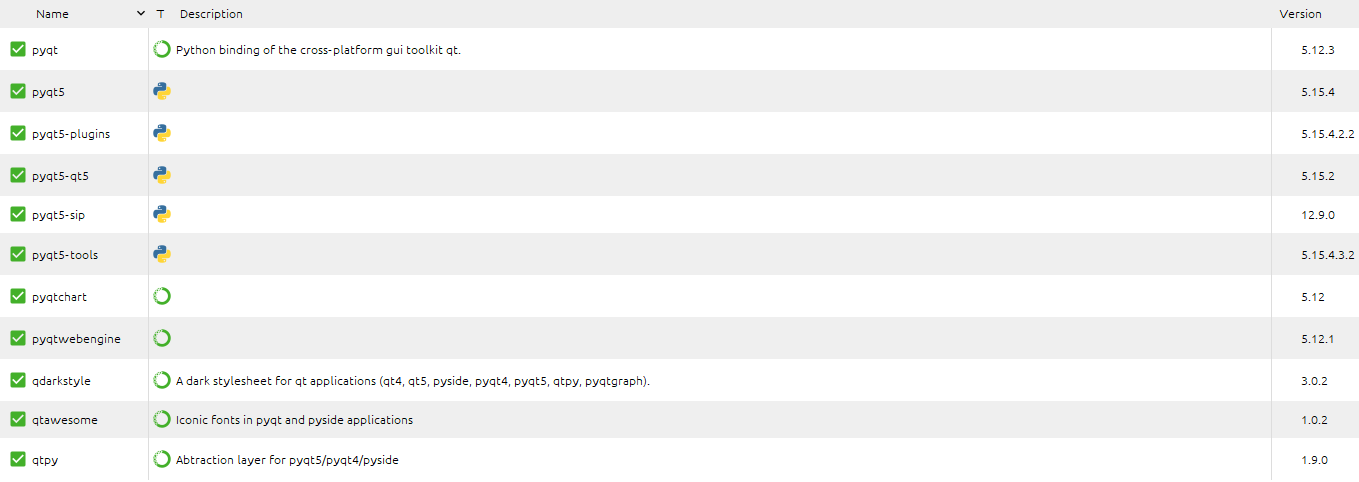This screenshot has height=482, width=1359.
Task: Uncheck the qtpy package checkbox
Action: coord(18,459)
